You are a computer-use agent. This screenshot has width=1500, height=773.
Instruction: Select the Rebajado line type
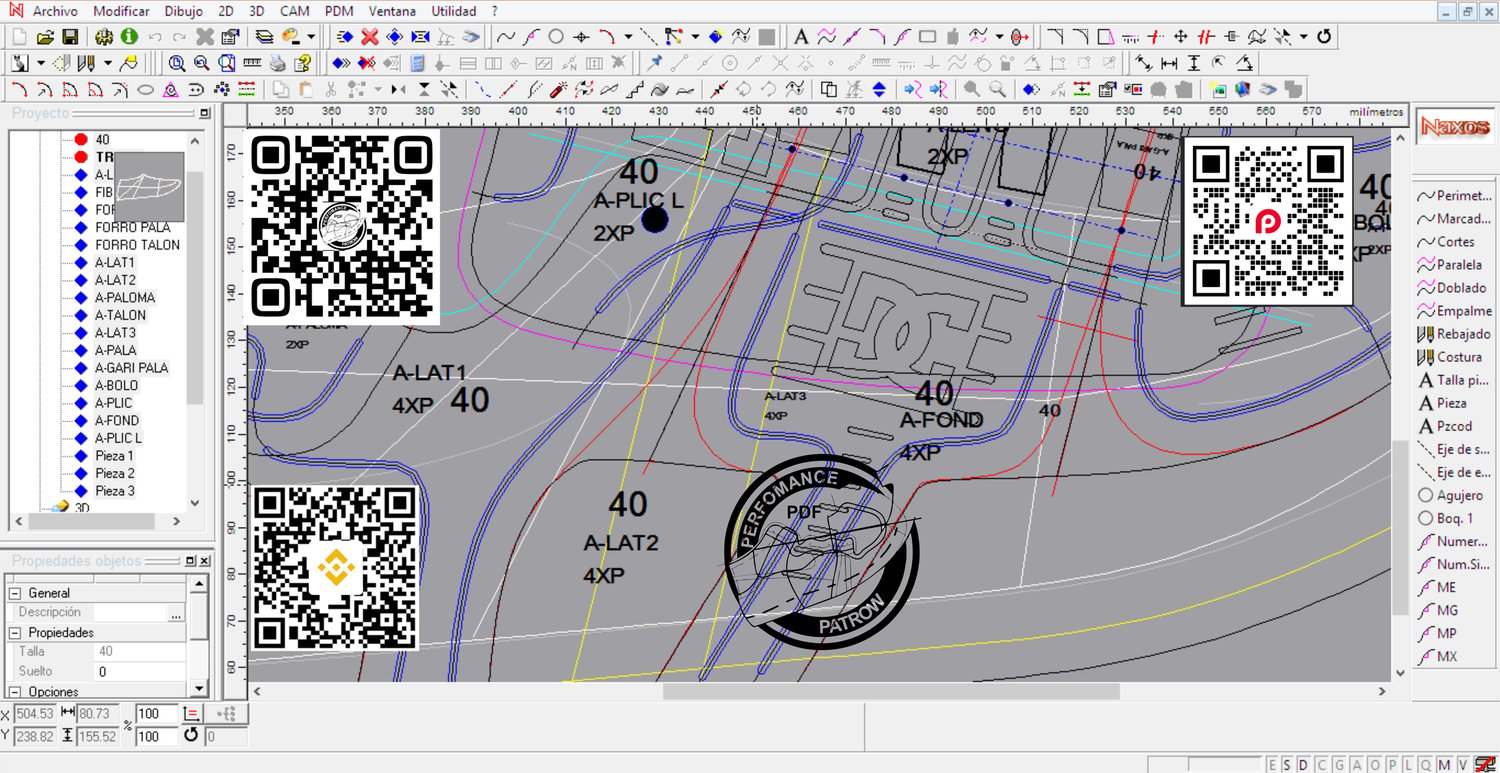(1455, 334)
